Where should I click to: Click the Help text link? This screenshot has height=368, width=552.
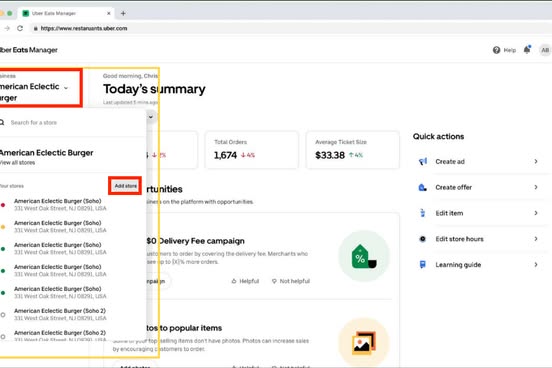[509, 50]
